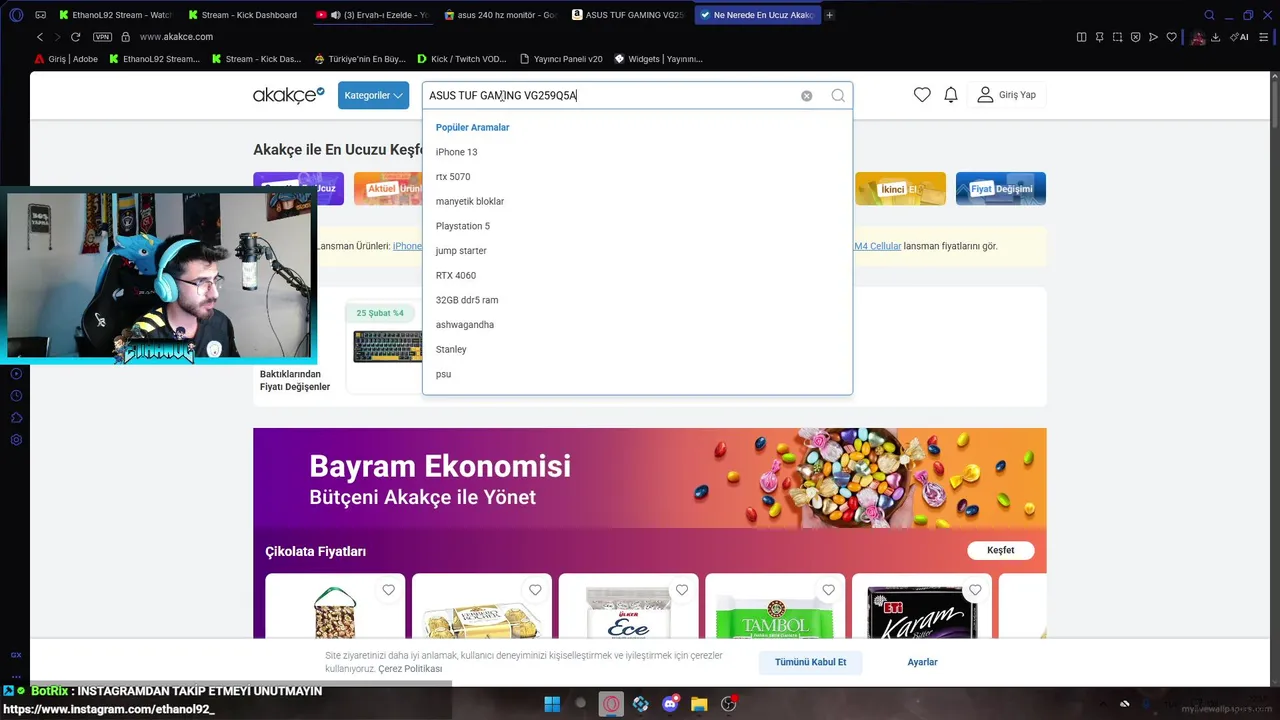Open favorites heart in Akakçe header
This screenshot has height=720, width=1280.
click(x=922, y=95)
